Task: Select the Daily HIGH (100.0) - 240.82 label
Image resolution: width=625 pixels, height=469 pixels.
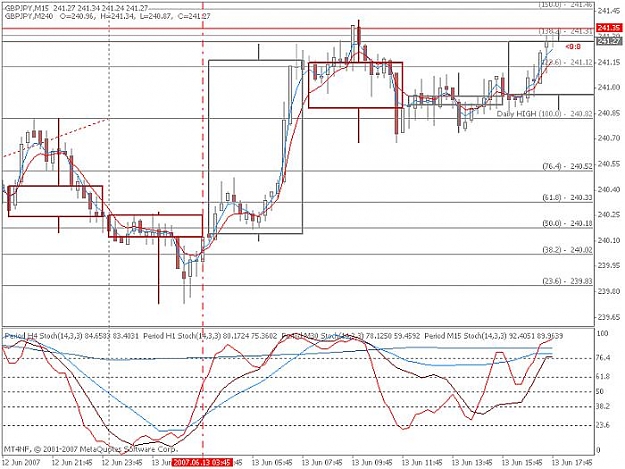Action: [x=544, y=114]
